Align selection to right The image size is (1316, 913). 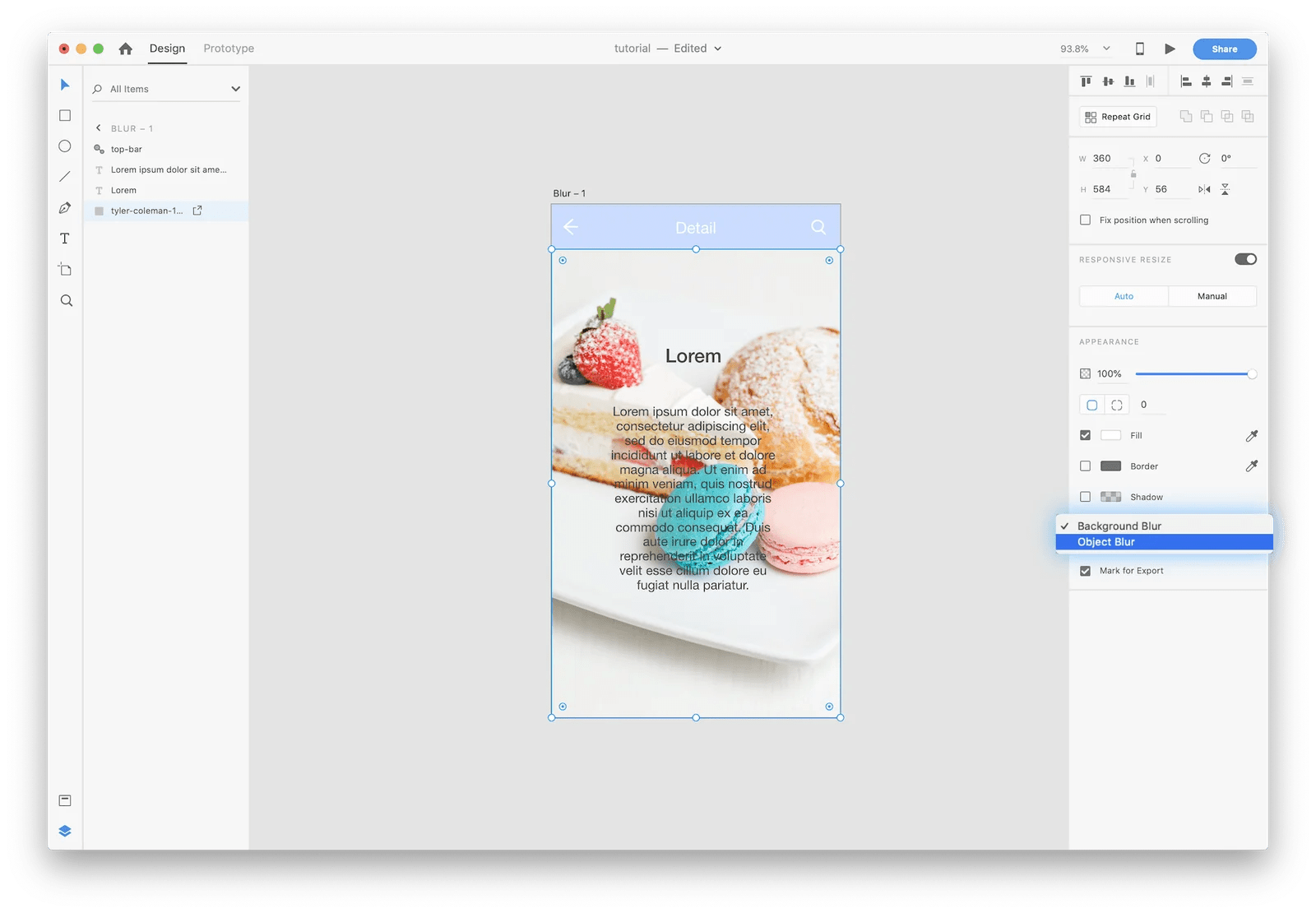[1227, 81]
